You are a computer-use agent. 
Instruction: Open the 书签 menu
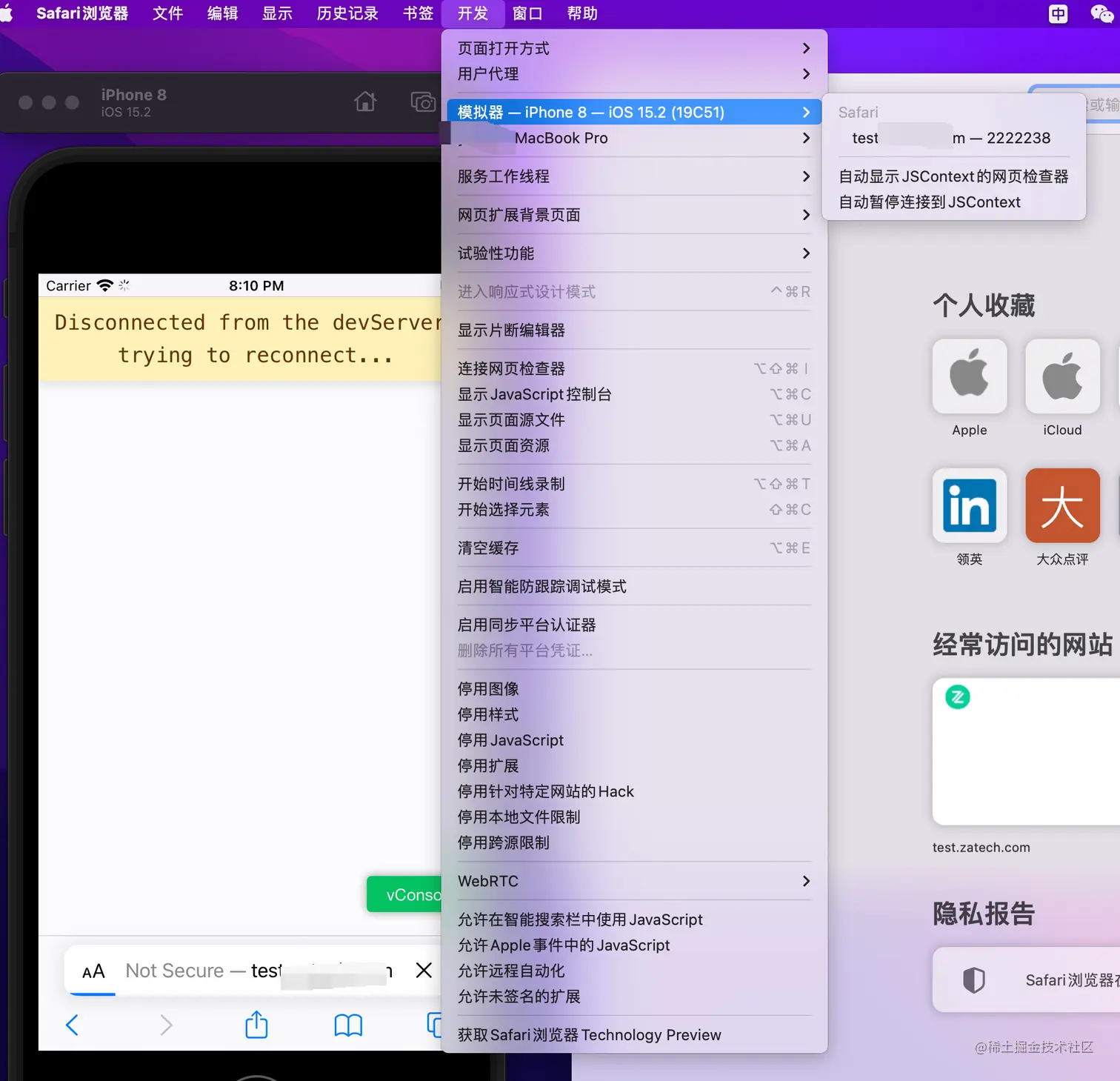pyautogui.click(x=418, y=13)
